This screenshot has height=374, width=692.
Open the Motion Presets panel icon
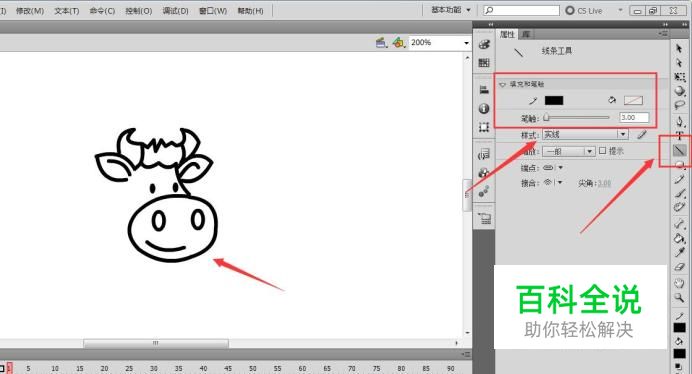pos(484,191)
